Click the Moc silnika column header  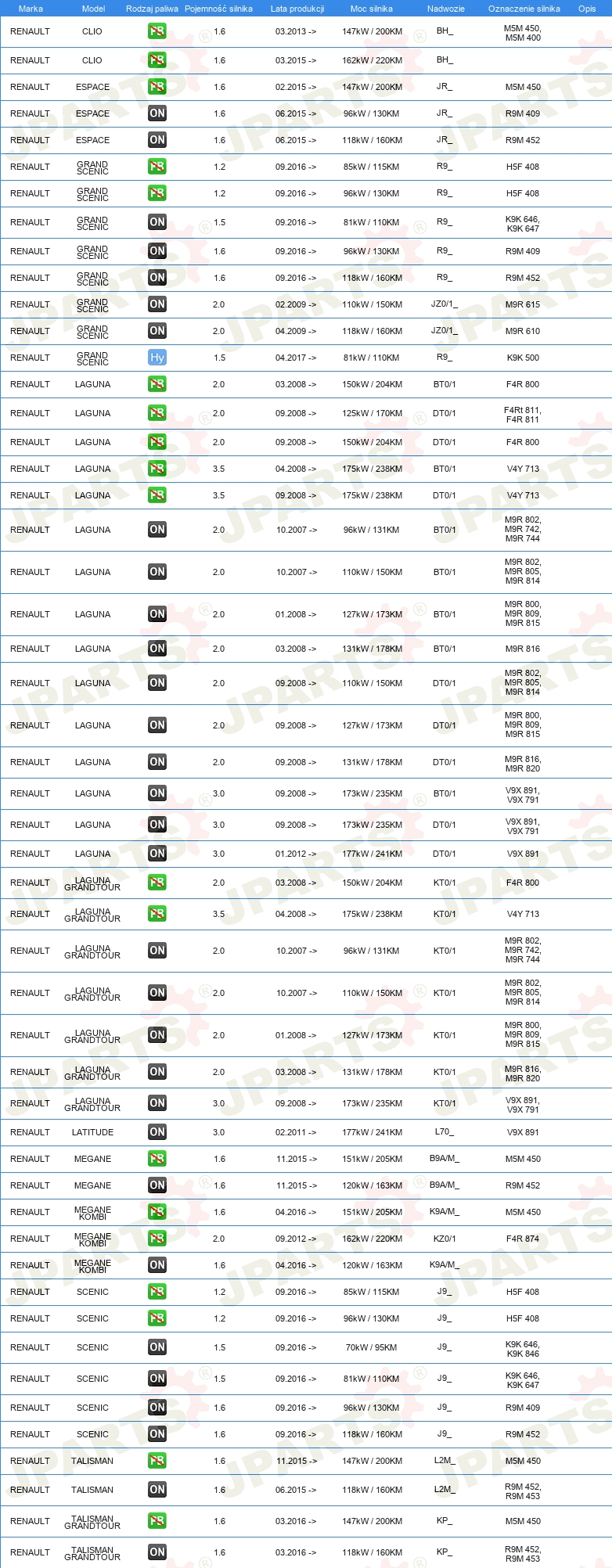[372, 9]
